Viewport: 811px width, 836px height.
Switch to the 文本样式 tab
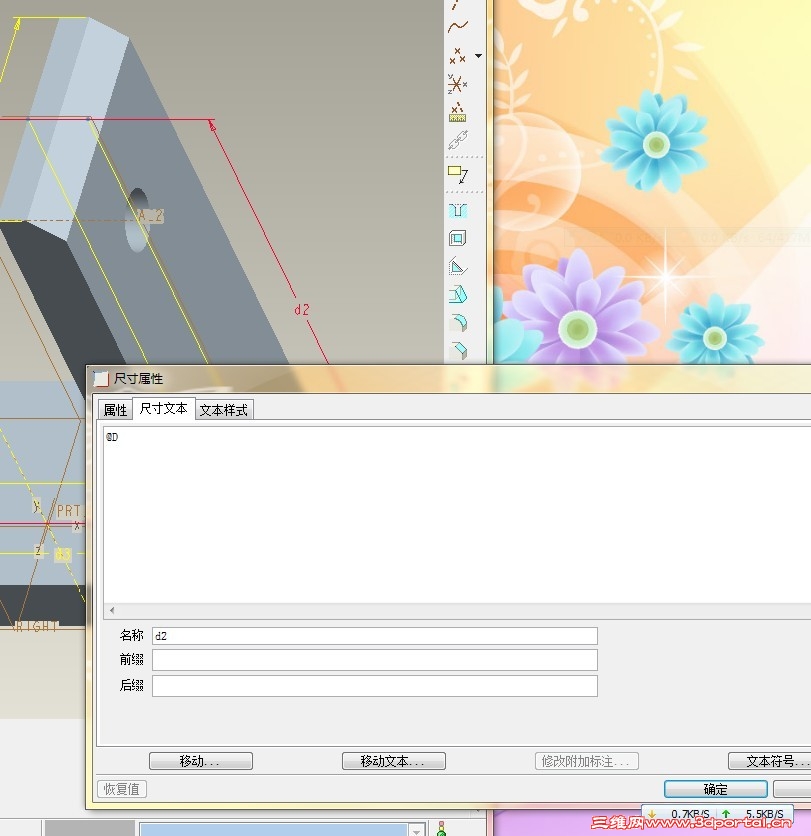(x=224, y=410)
